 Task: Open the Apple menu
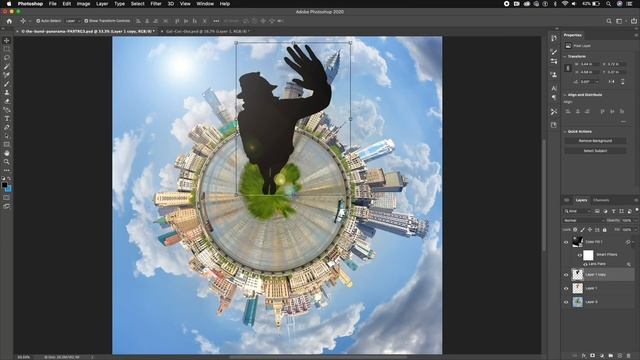[x=9, y=4]
